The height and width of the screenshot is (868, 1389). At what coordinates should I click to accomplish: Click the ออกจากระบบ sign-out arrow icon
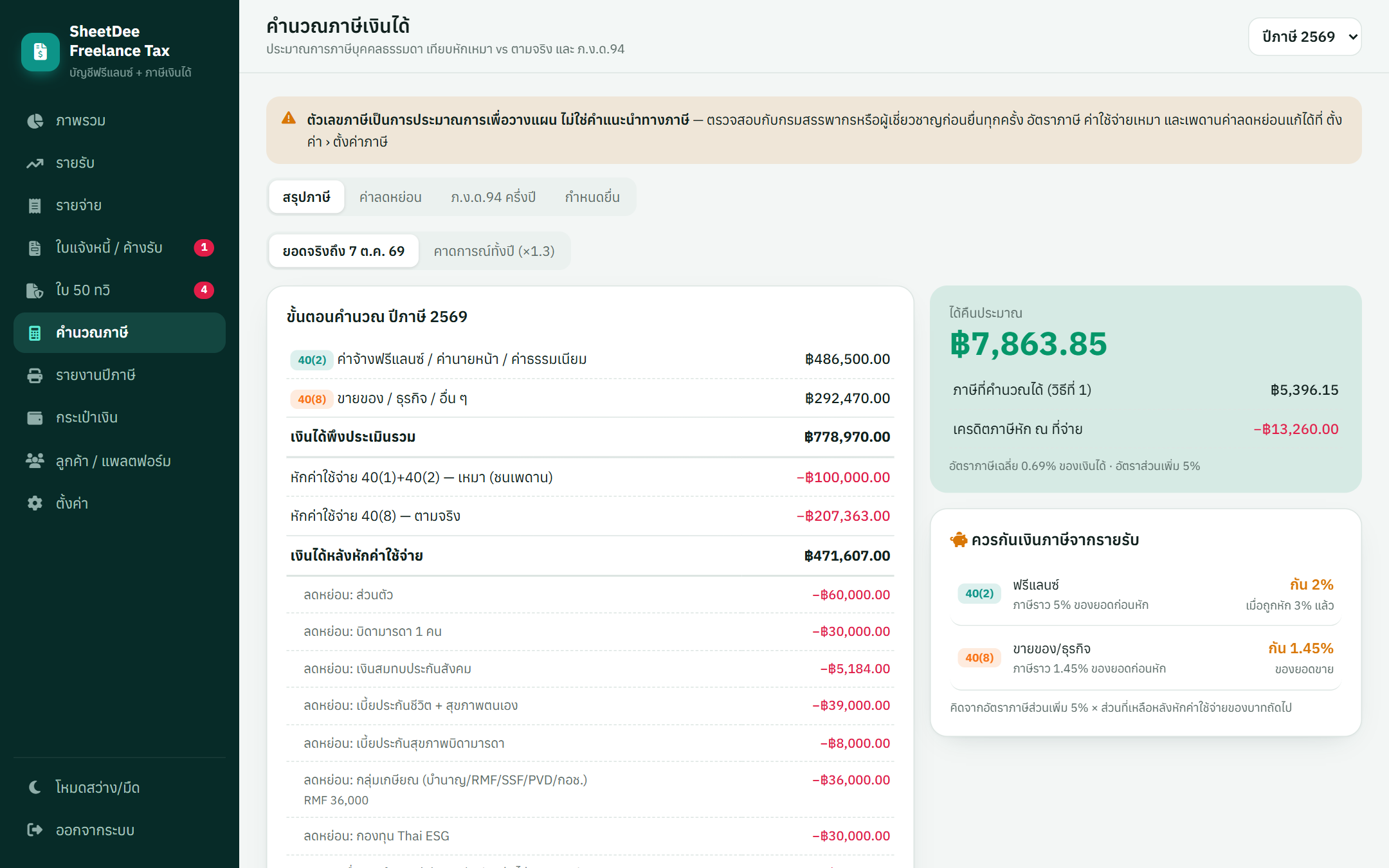point(35,829)
